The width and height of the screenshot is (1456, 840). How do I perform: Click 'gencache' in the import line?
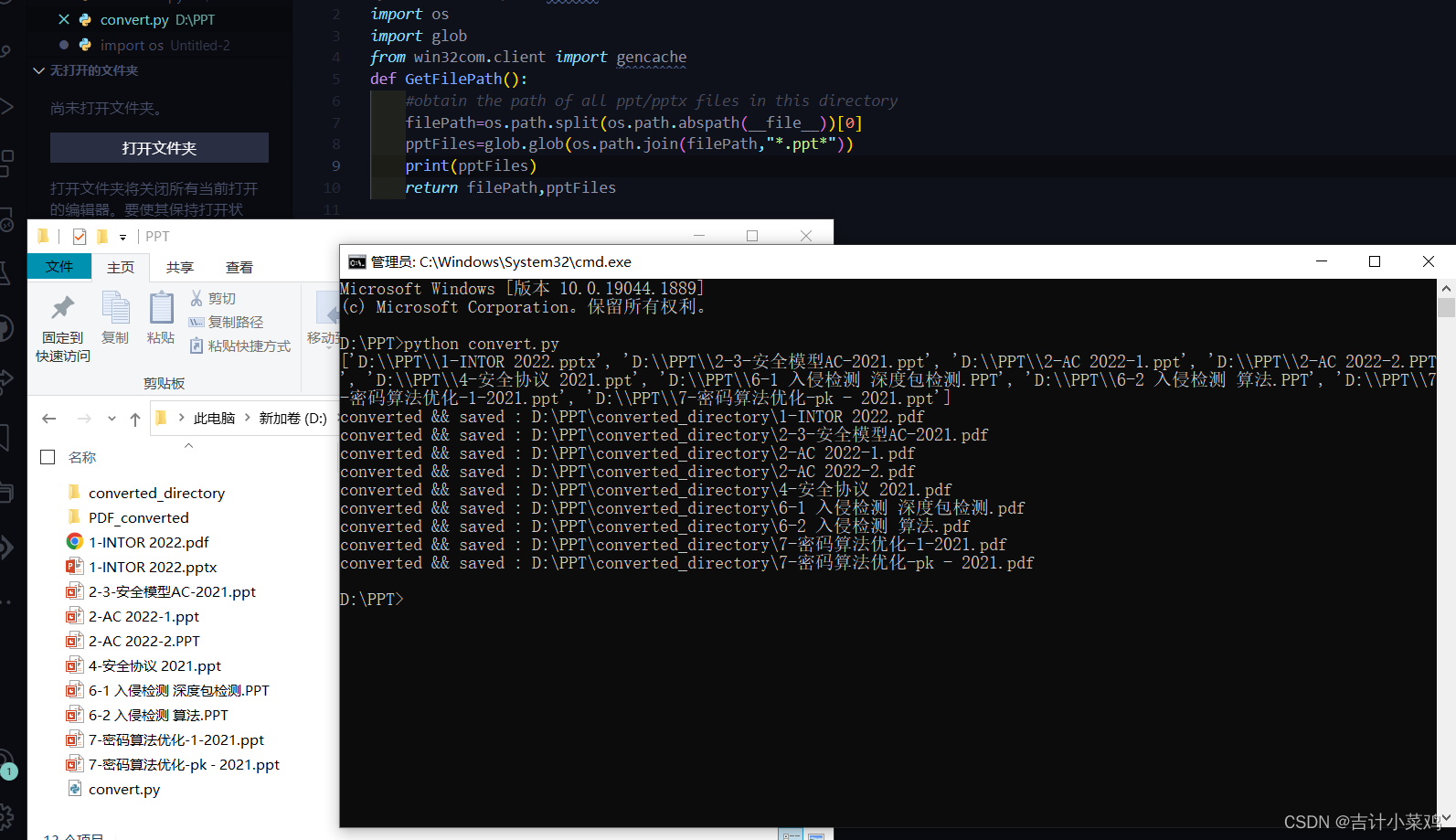point(652,57)
